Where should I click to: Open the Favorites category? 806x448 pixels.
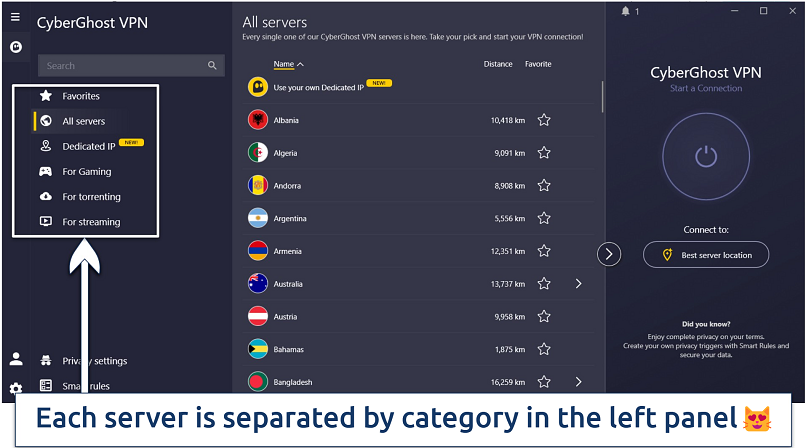point(81,96)
